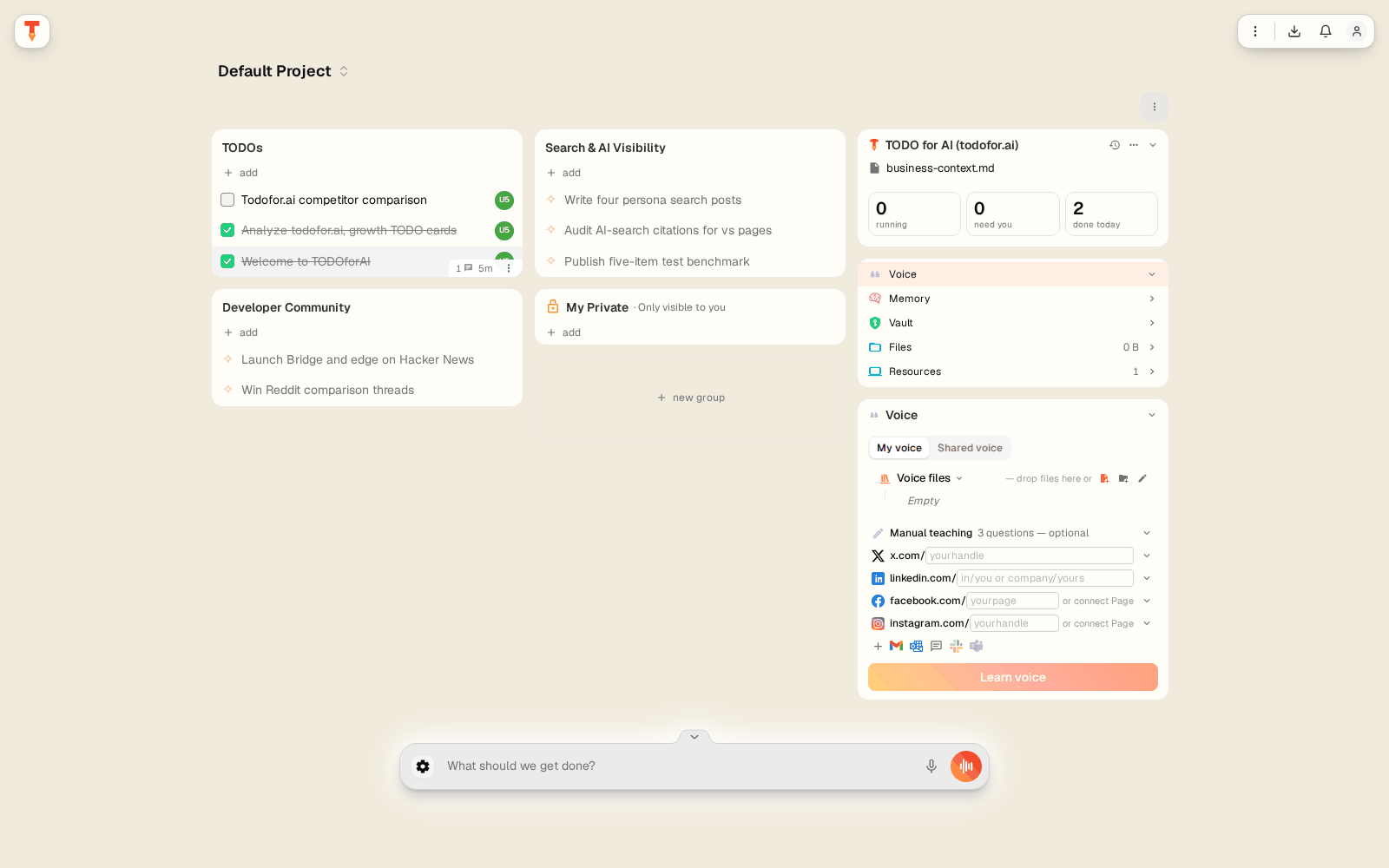Viewport: 1389px width, 868px height.
Task: Add a voice file with the file-plus icon
Action: (1104, 478)
